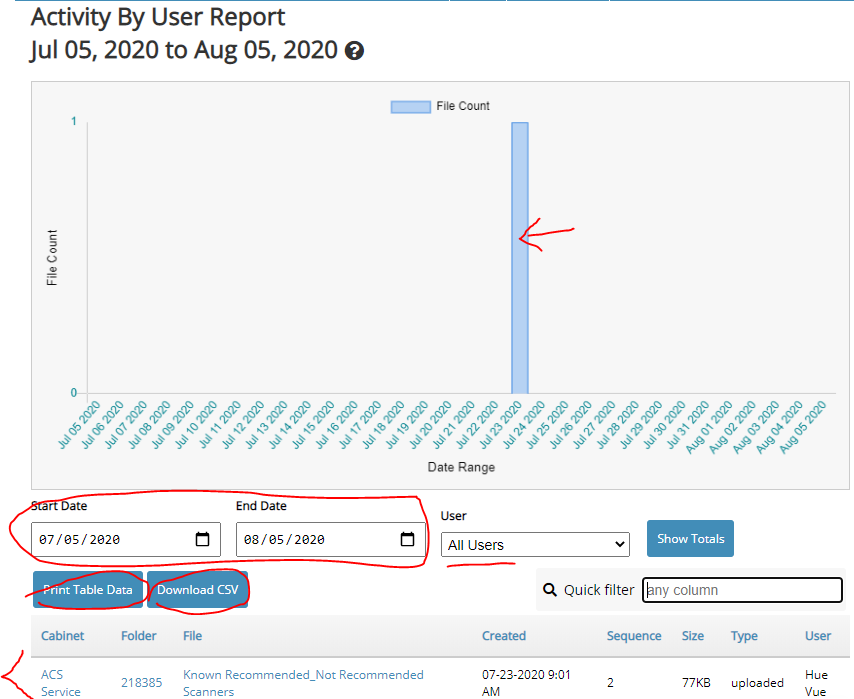The width and height of the screenshot is (854, 699).
Task: Click the Show Totals button
Action: (x=690, y=539)
